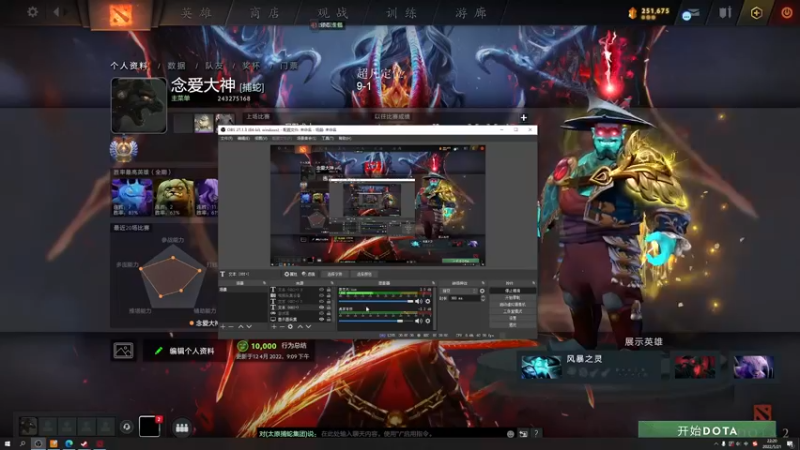Toggle visibility eye of fifth OBS source
This screenshot has height=450, width=800.
[321, 313]
